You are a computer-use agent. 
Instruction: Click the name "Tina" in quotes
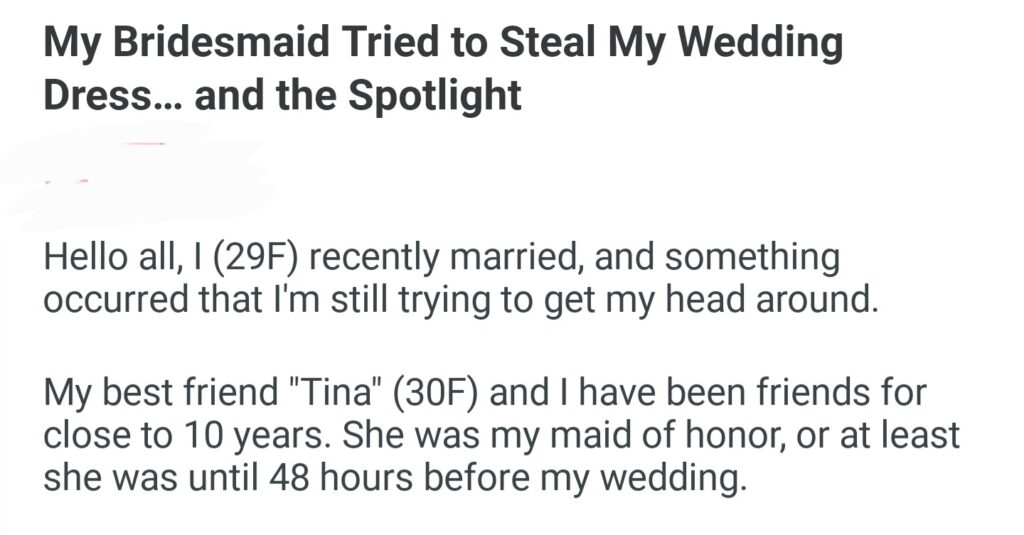[x=326, y=393]
